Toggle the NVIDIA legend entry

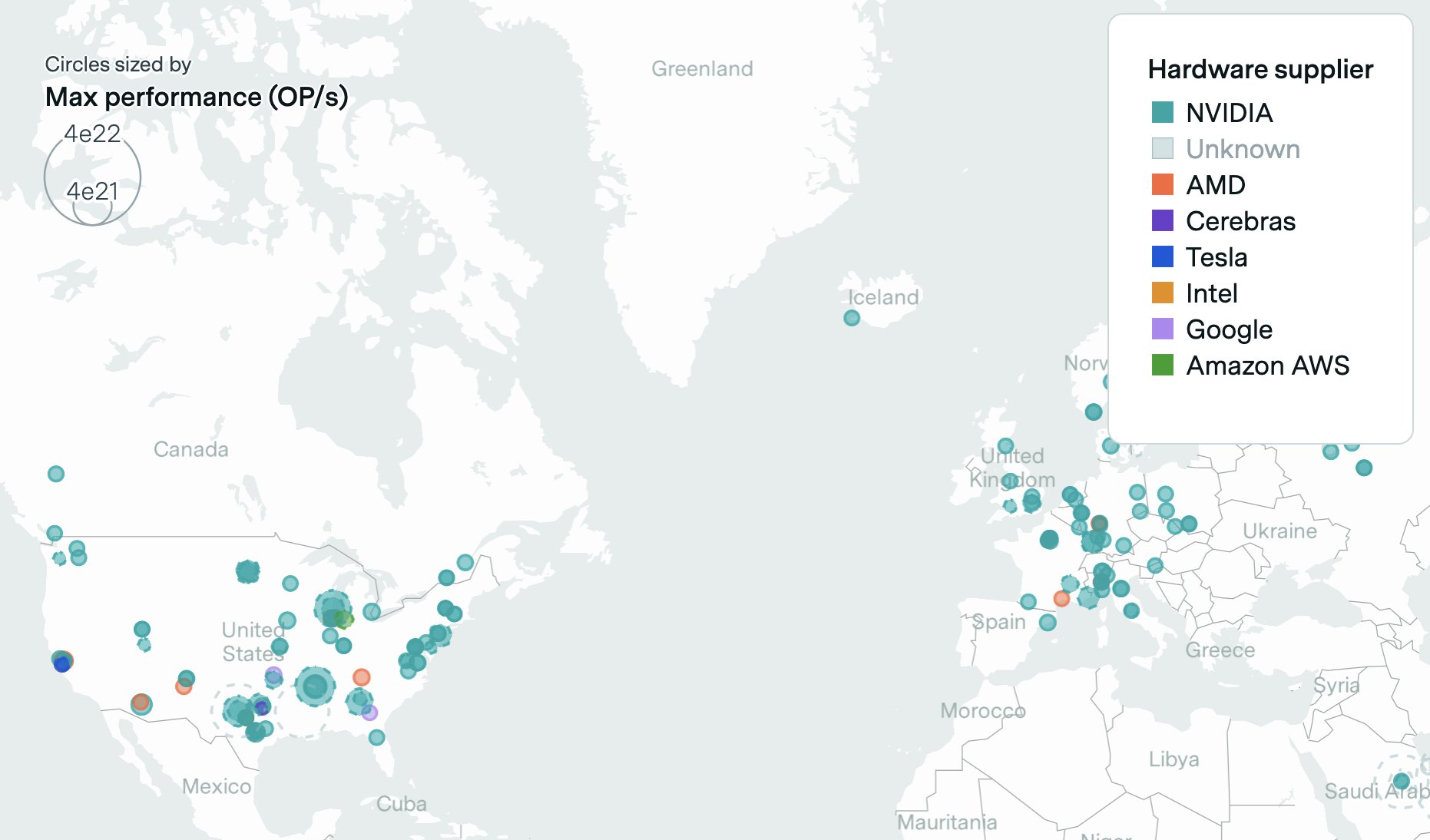click(x=1230, y=113)
